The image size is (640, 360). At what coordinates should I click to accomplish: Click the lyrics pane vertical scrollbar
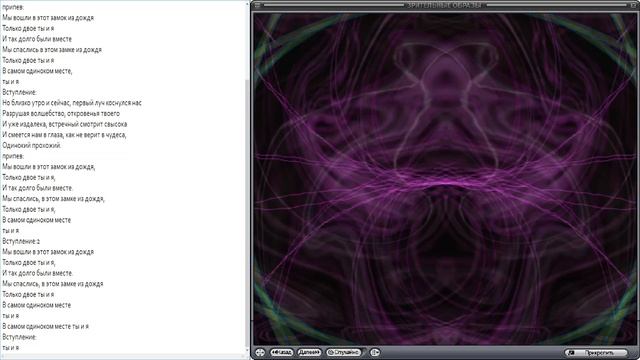247,178
